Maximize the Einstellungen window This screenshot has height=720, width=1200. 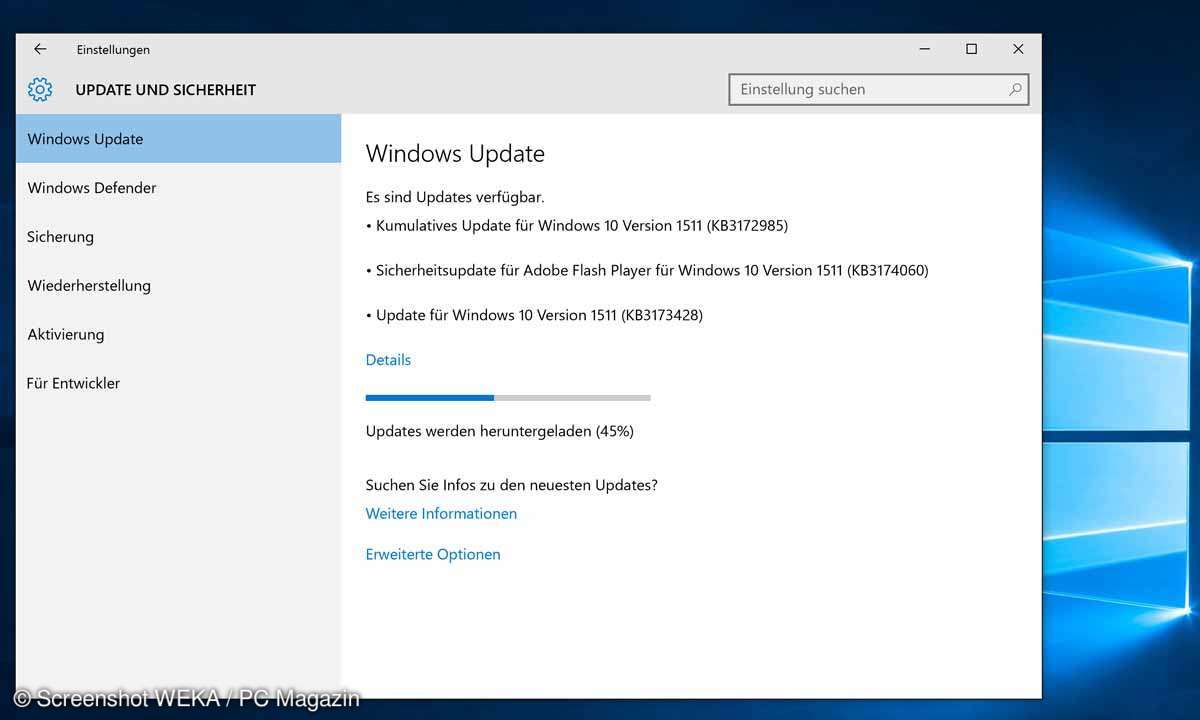pyautogui.click(x=971, y=49)
